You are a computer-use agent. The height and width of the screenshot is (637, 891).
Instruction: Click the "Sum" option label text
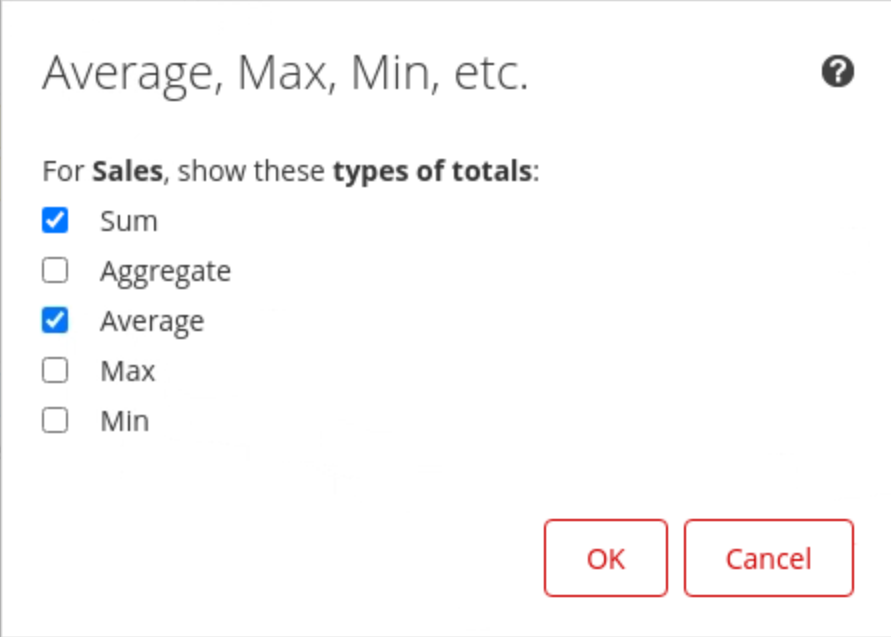[129, 221]
